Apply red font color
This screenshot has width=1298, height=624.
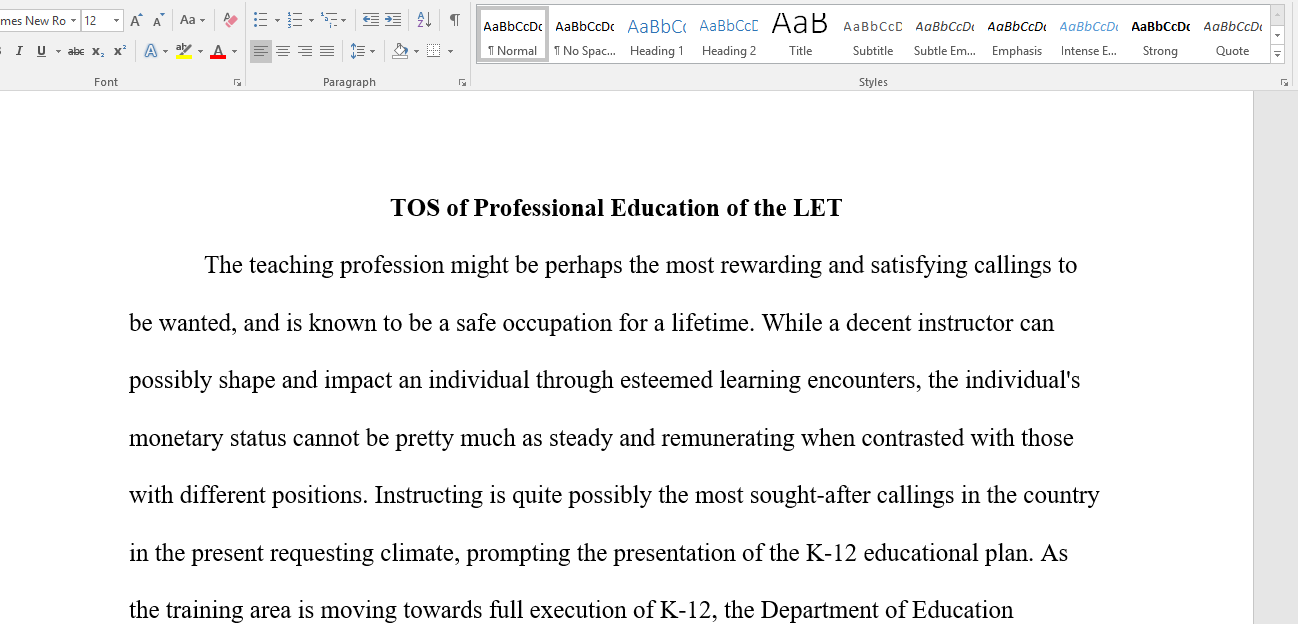point(218,51)
